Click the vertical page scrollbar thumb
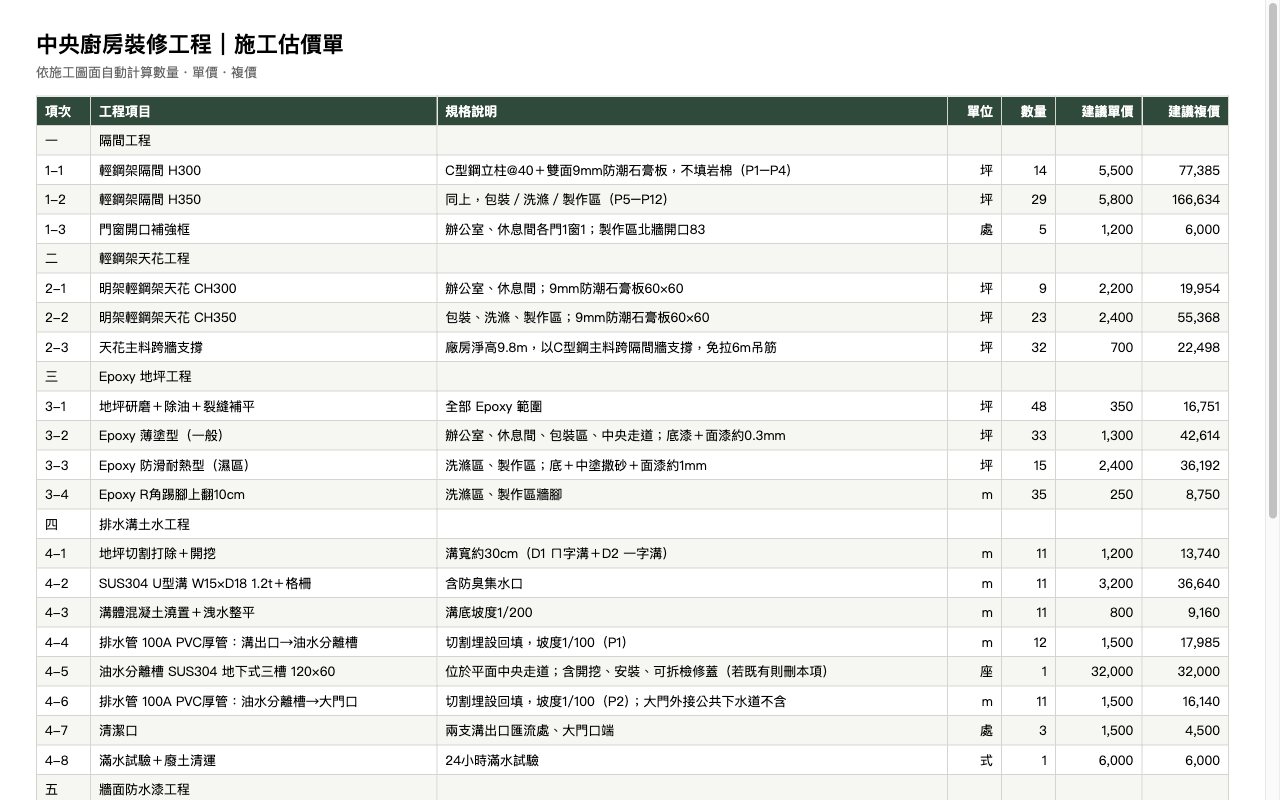Image resolution: width=1280 pixels, height=800 pixels. 1273,263
